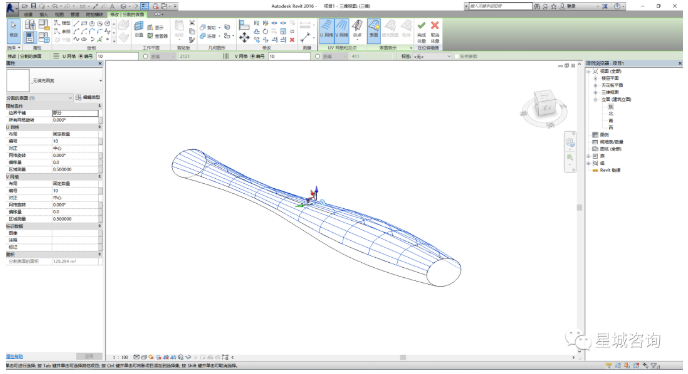Viewport: 688px width, 374px height.
Task: Open the Manage ribbon tab
Action: pyautogui.click(x=75, y=14)
